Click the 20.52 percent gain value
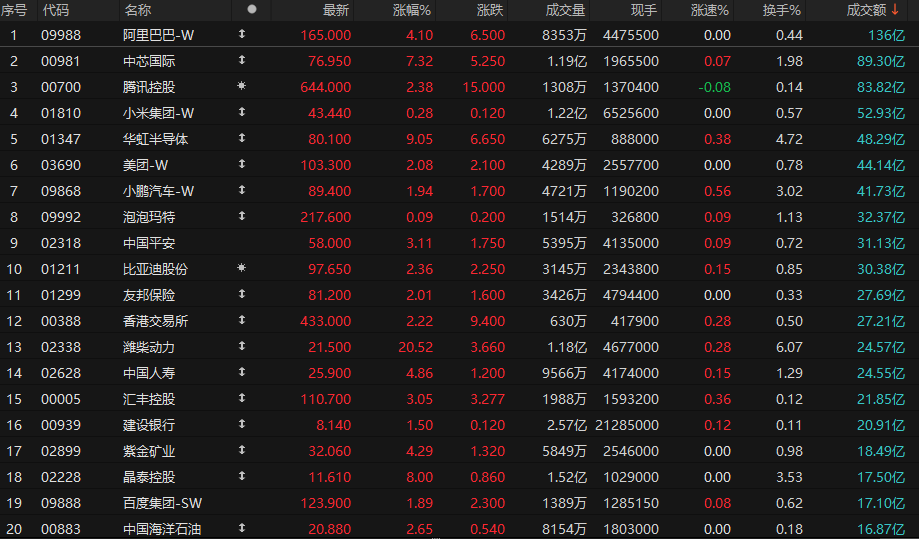 (x=416, y=347)
